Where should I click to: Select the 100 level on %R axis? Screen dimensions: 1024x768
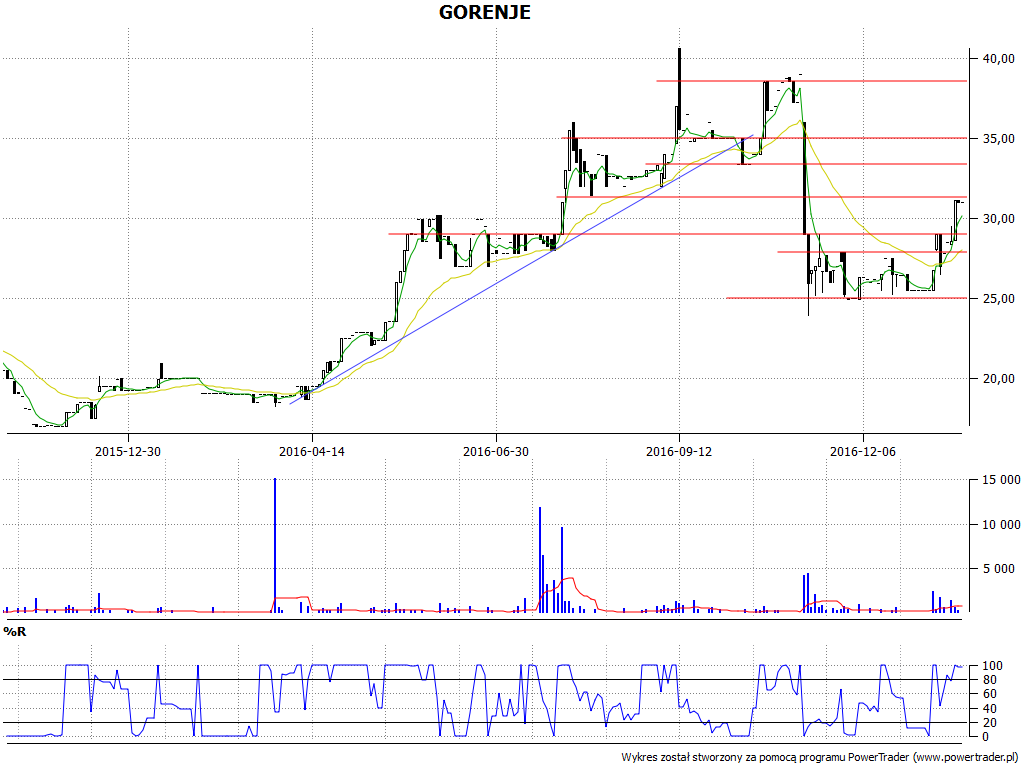pos(992,666)
